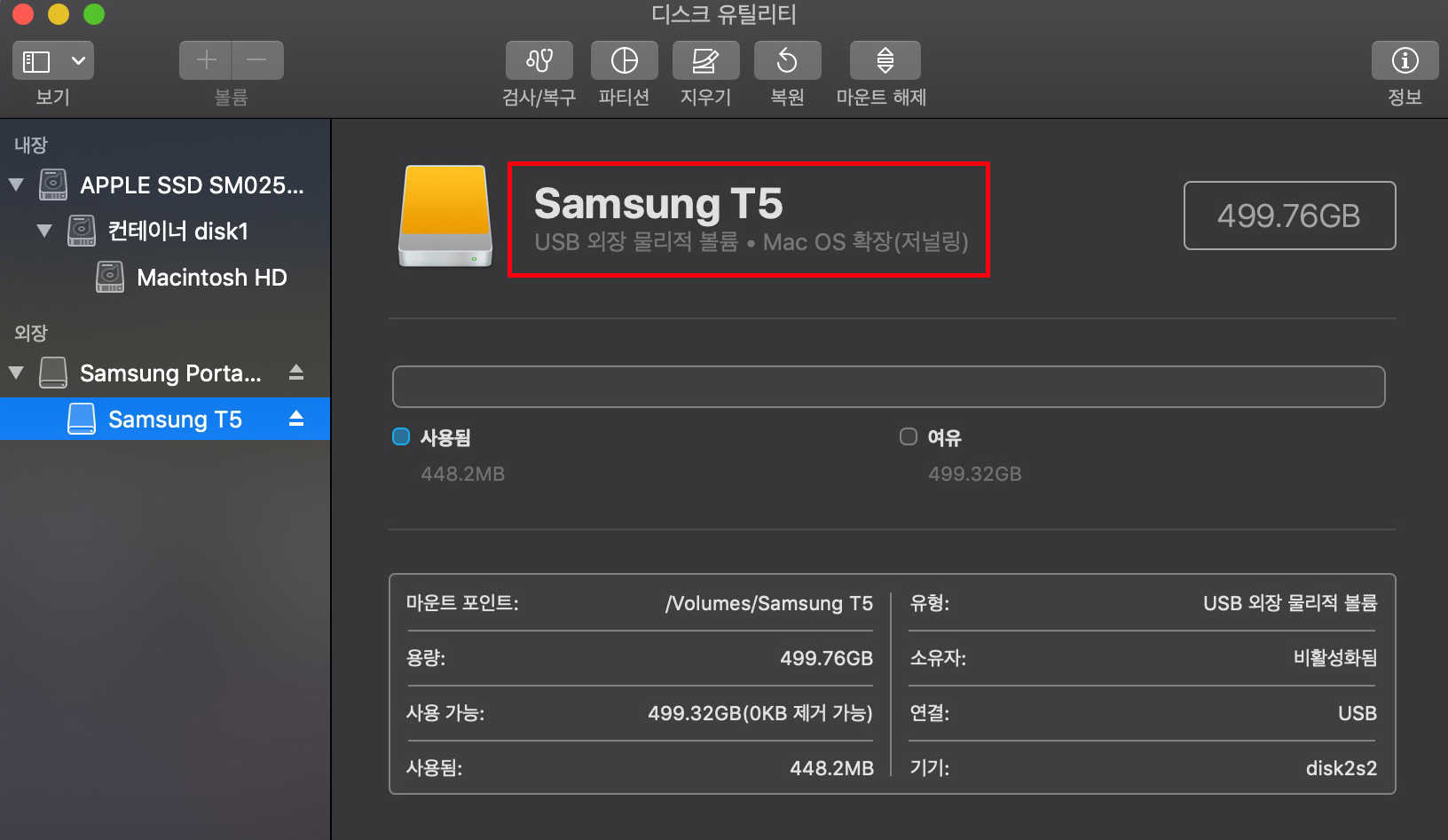Eject the Samsung T5 volume
1448x840 pixels.
click(x=296, y=419)
